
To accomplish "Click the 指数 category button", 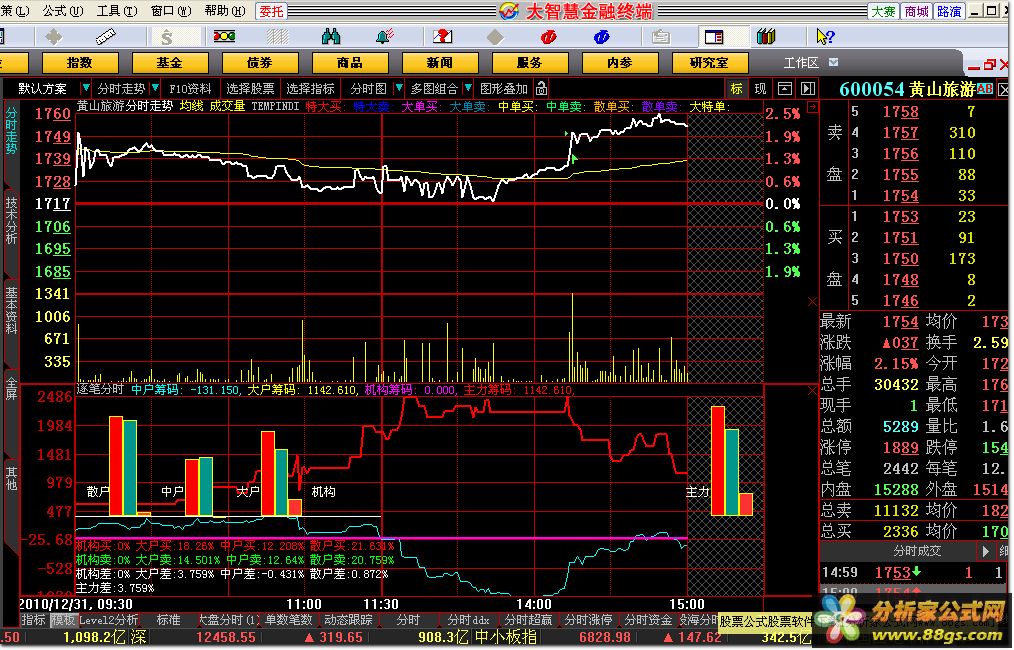I will [x=80, y=63].
